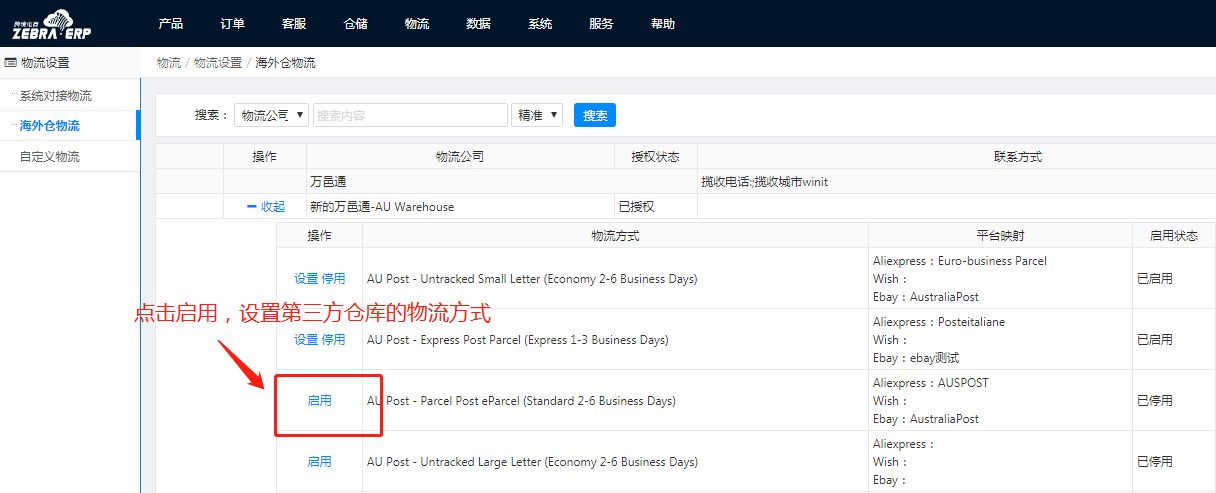
Task: Click 停用 for Express Post Parcel
Action: 333,340
